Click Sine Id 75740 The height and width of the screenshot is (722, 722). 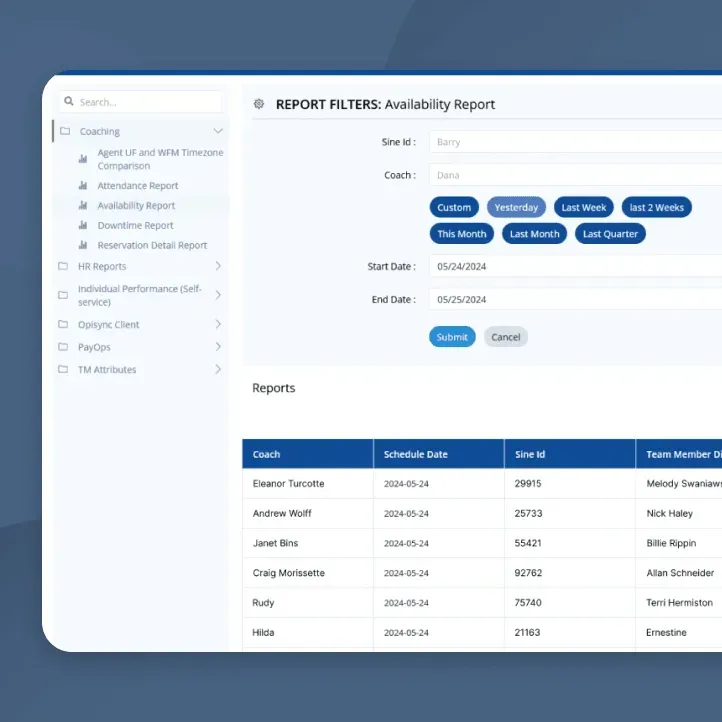[x=528, y=602]
